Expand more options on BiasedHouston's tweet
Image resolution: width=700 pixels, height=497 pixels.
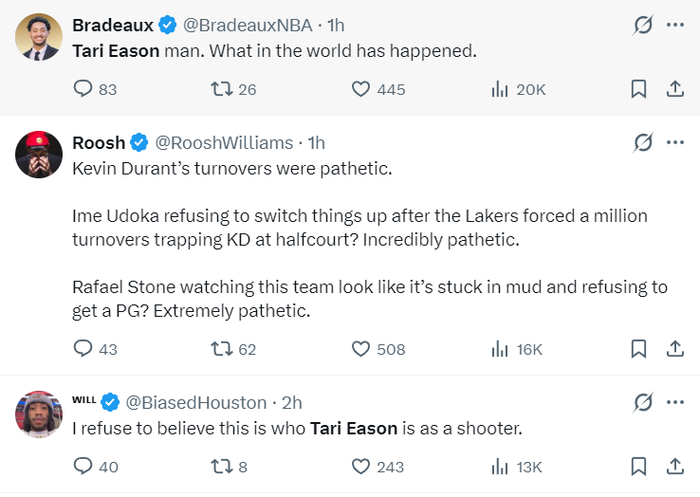coord(675,403)
